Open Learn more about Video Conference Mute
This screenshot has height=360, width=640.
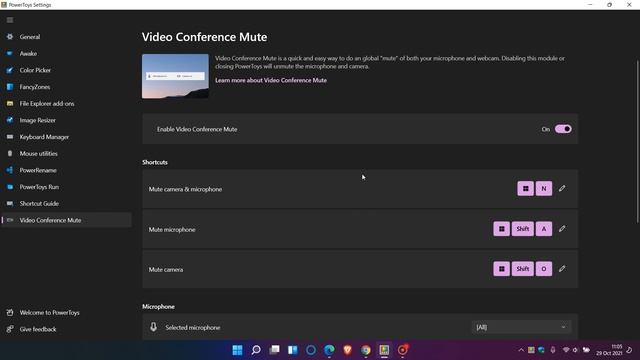click(x=271, y=80)
